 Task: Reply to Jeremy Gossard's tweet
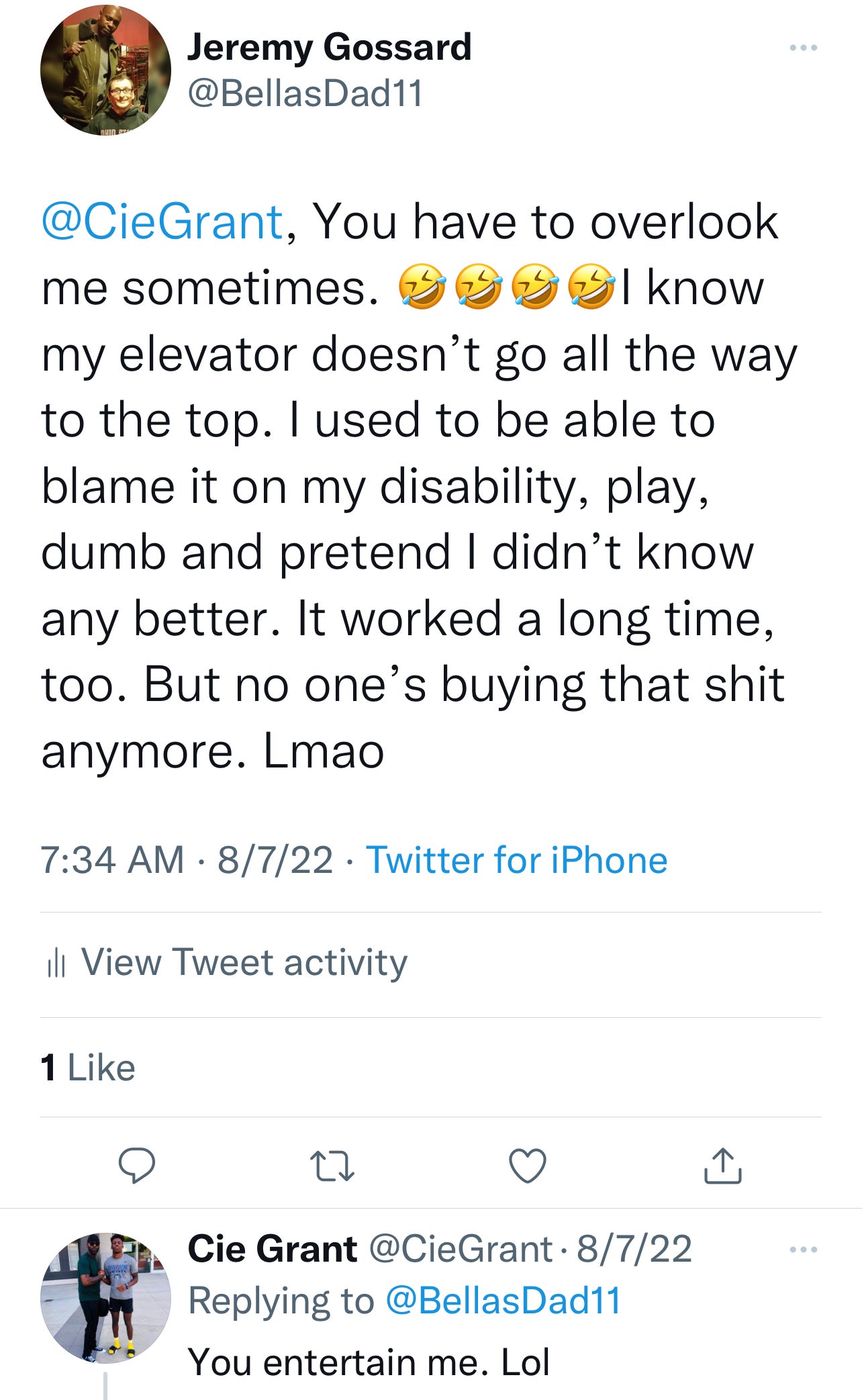tap(137, 1166)
